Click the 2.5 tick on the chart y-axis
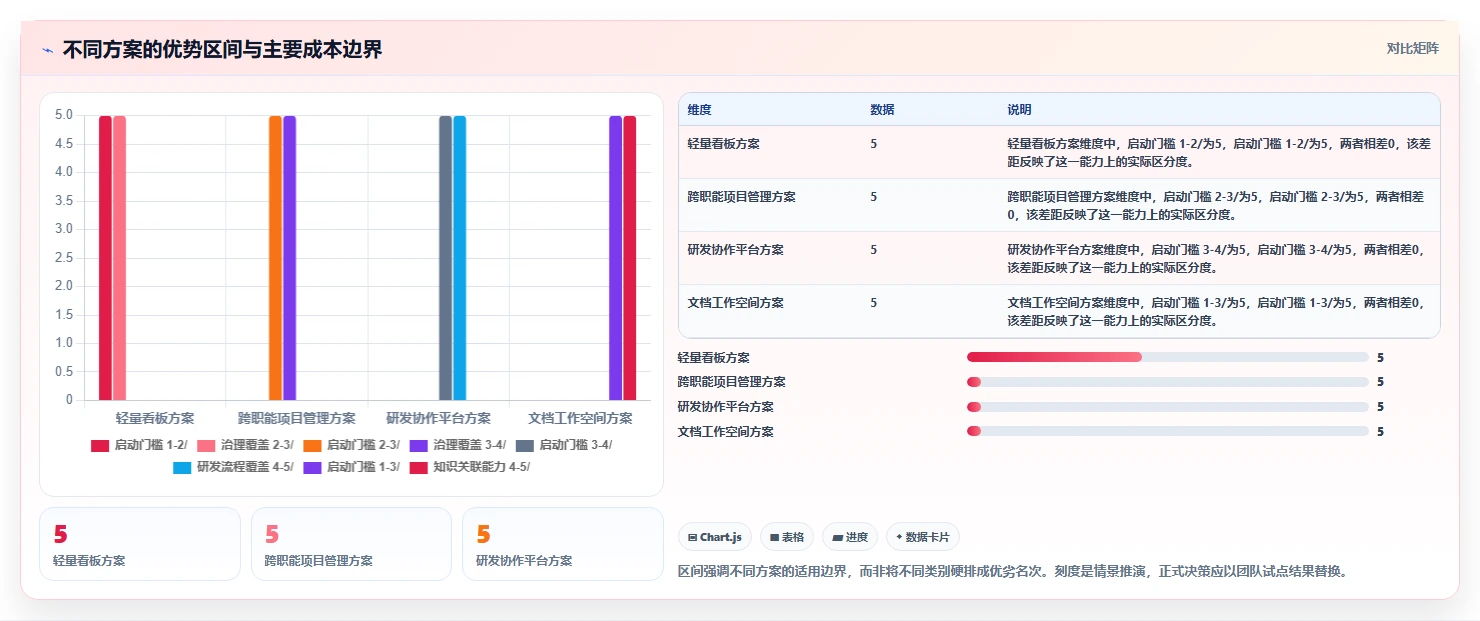Image resolution: width=1480 pixels, height=621 pixels. point(64,258)
